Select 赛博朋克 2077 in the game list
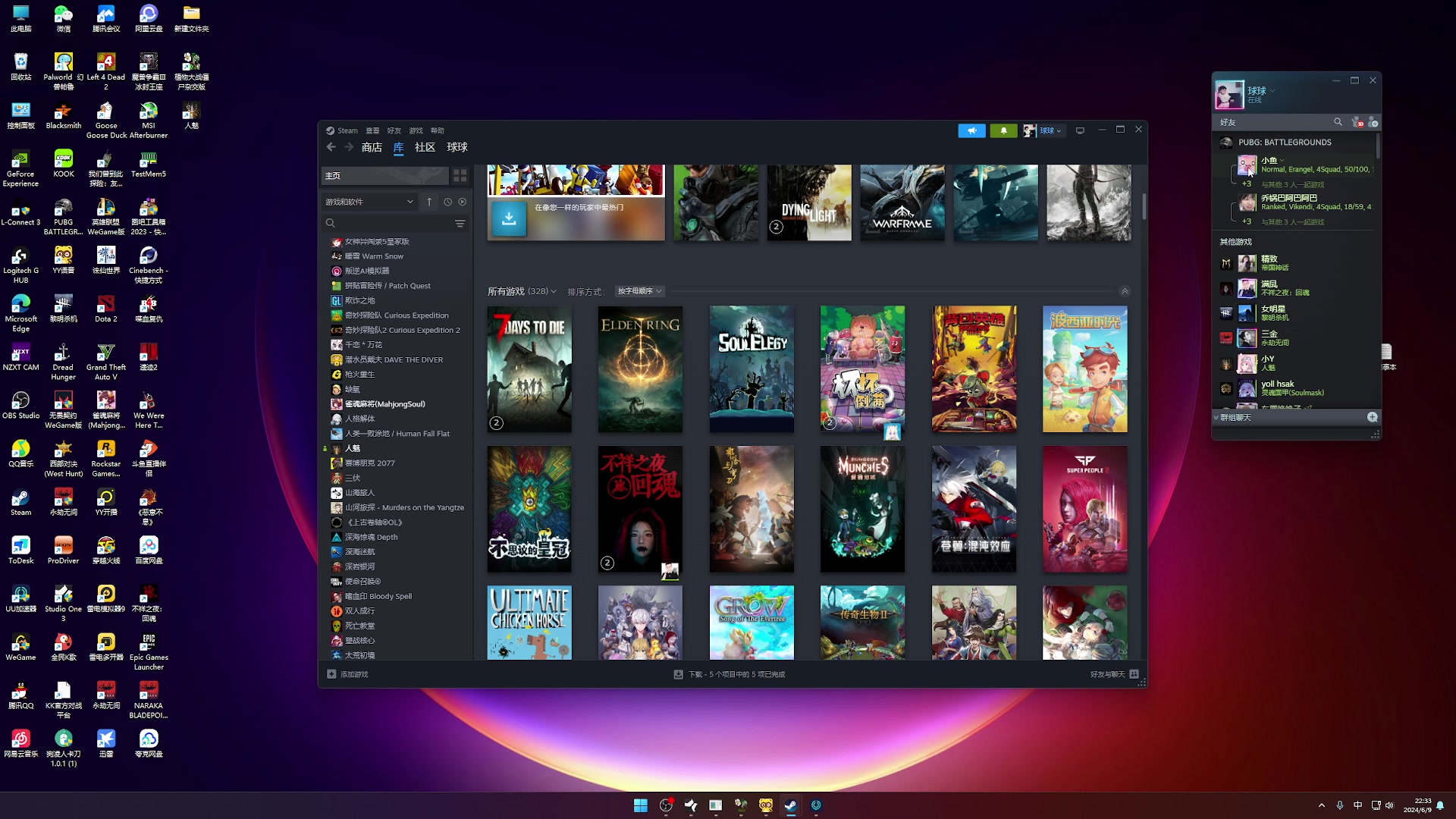The image size is (1456, 819). (370, 463)
